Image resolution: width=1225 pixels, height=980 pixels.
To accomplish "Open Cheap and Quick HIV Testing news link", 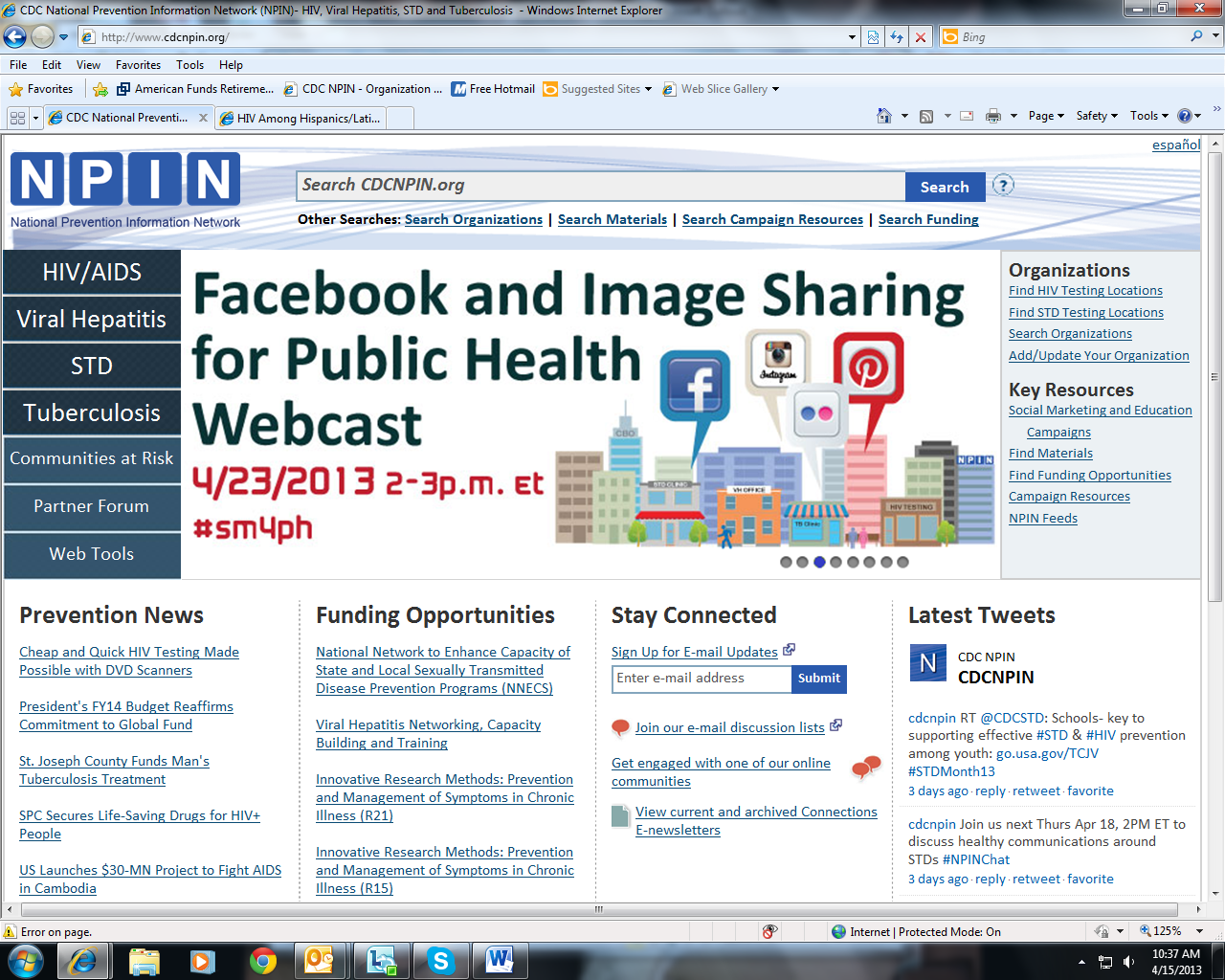I will 129,661.
